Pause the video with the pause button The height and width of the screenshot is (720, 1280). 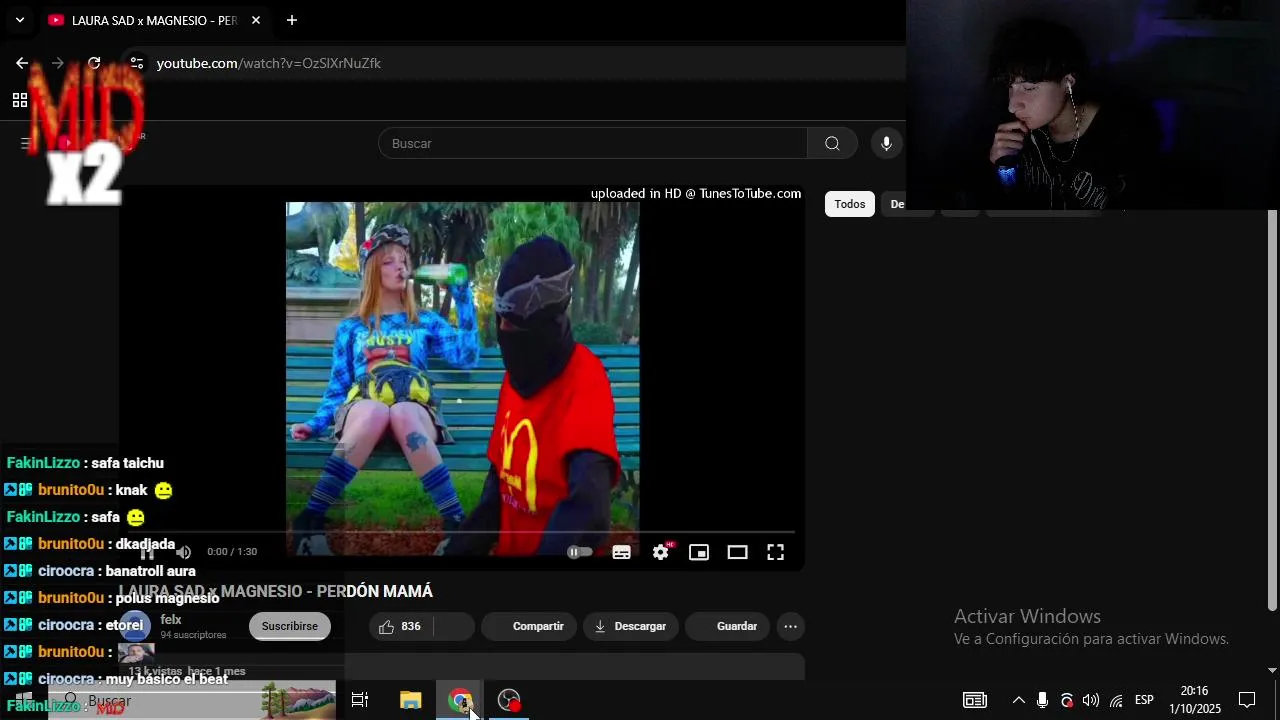(147, 552)
